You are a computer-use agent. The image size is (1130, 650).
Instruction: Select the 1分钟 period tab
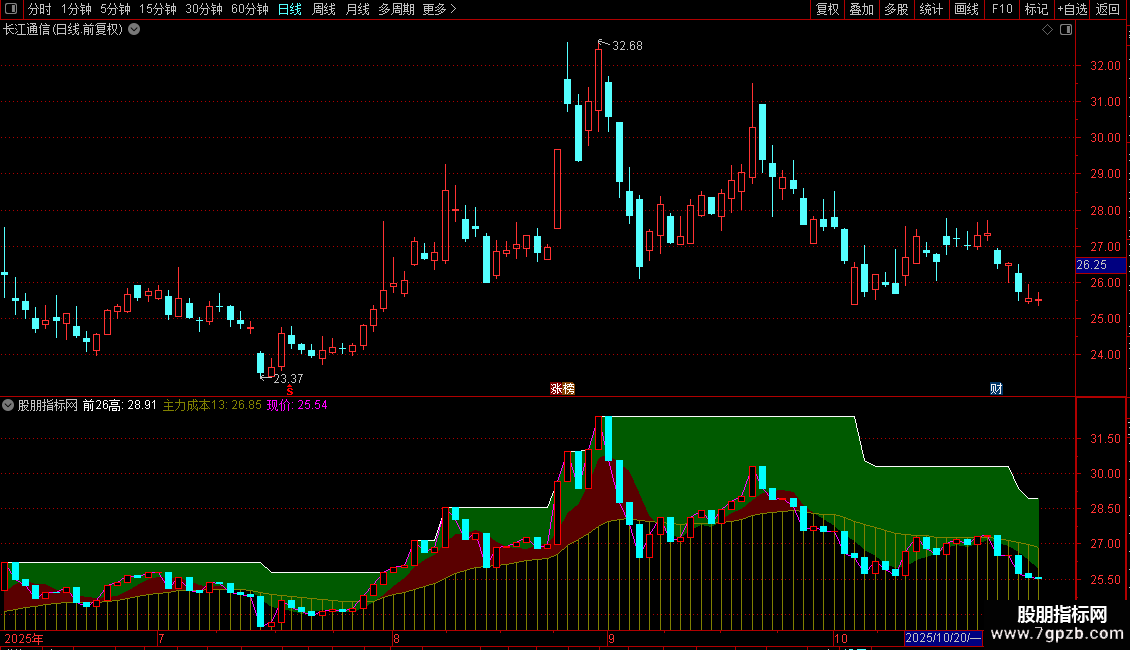tap(76, 9)
